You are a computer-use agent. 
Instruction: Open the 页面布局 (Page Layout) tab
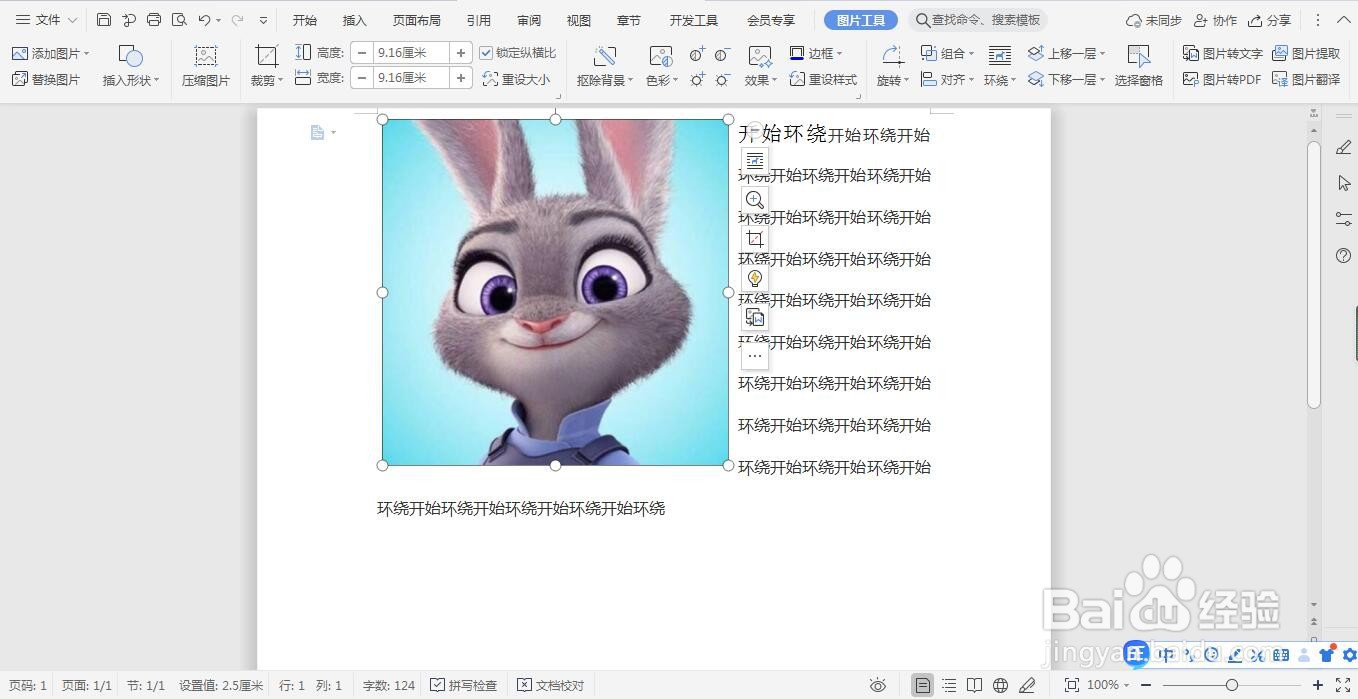[417, 20]
